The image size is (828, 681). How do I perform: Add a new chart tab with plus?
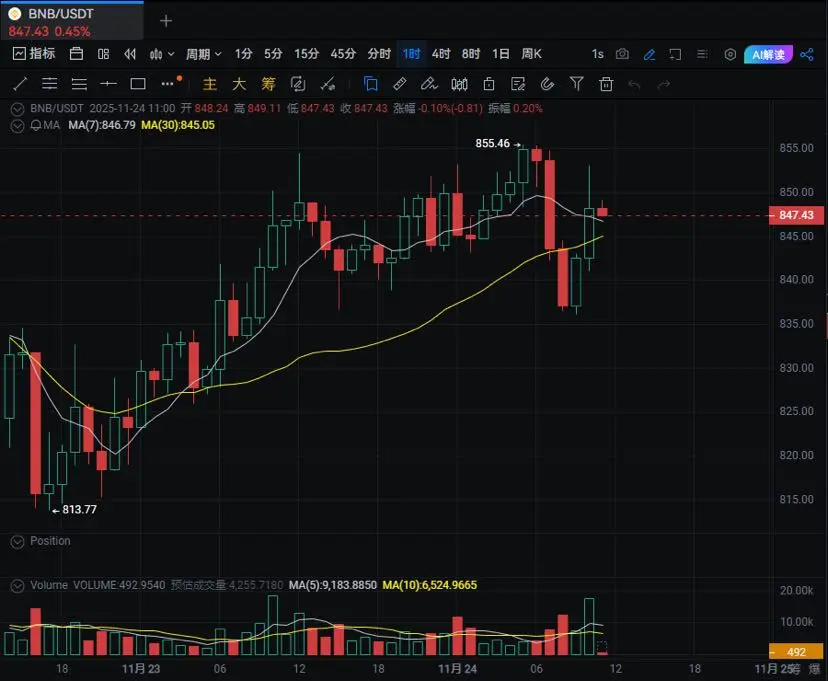tap(166, 21)
